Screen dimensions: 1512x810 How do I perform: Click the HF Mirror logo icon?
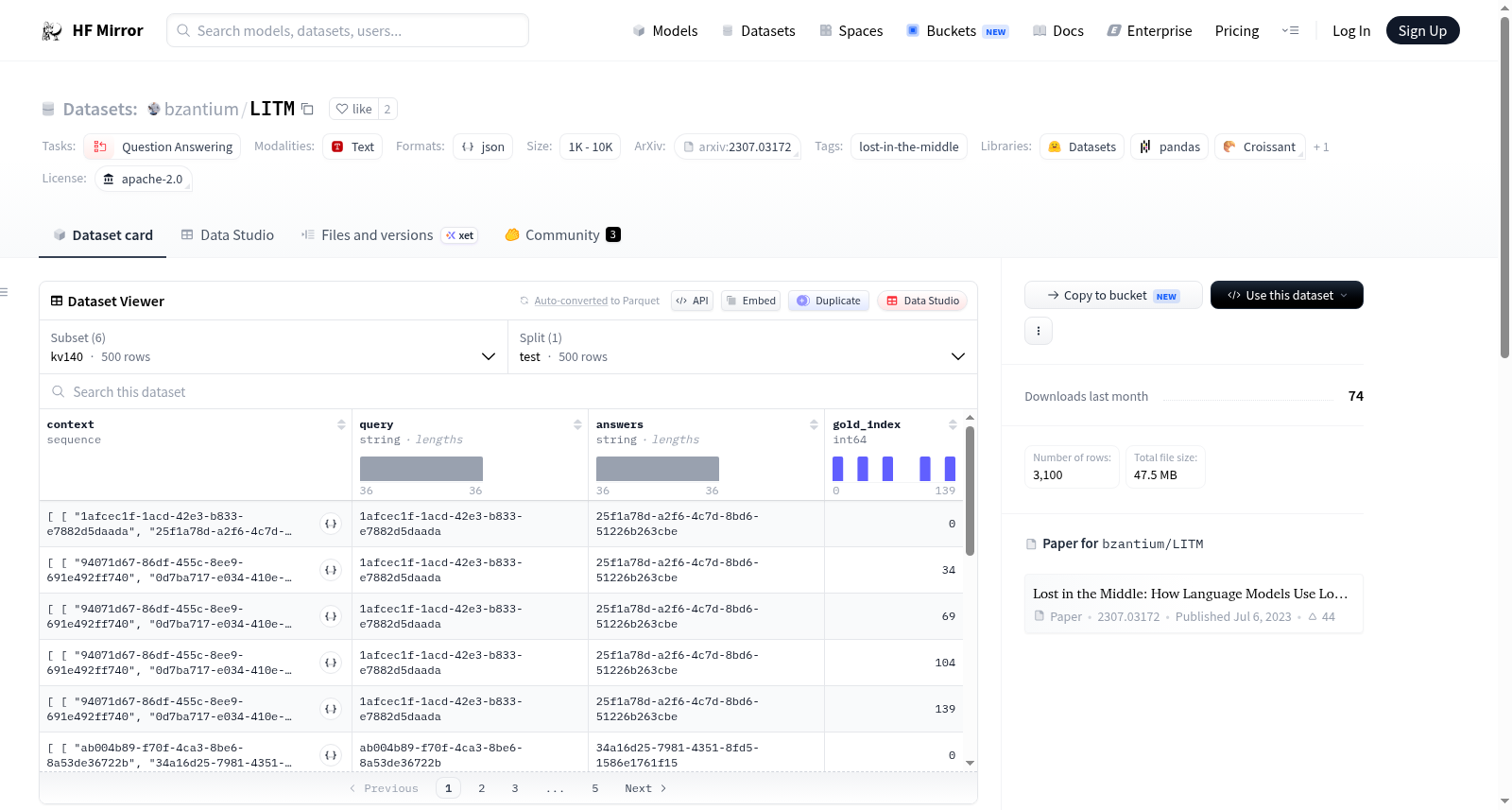[52, 31]
